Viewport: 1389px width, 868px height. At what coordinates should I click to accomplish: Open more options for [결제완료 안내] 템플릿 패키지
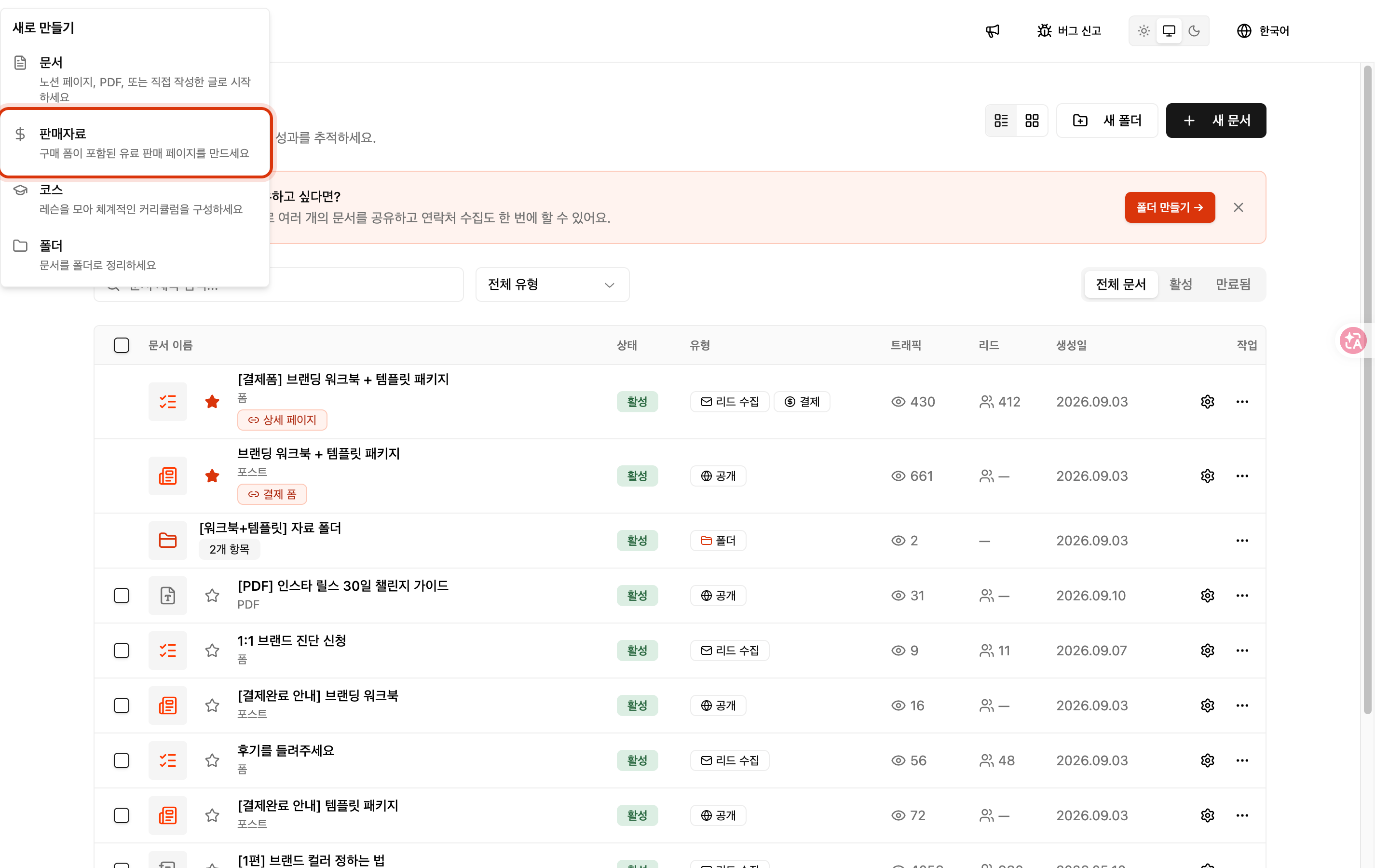point(1242,815)
